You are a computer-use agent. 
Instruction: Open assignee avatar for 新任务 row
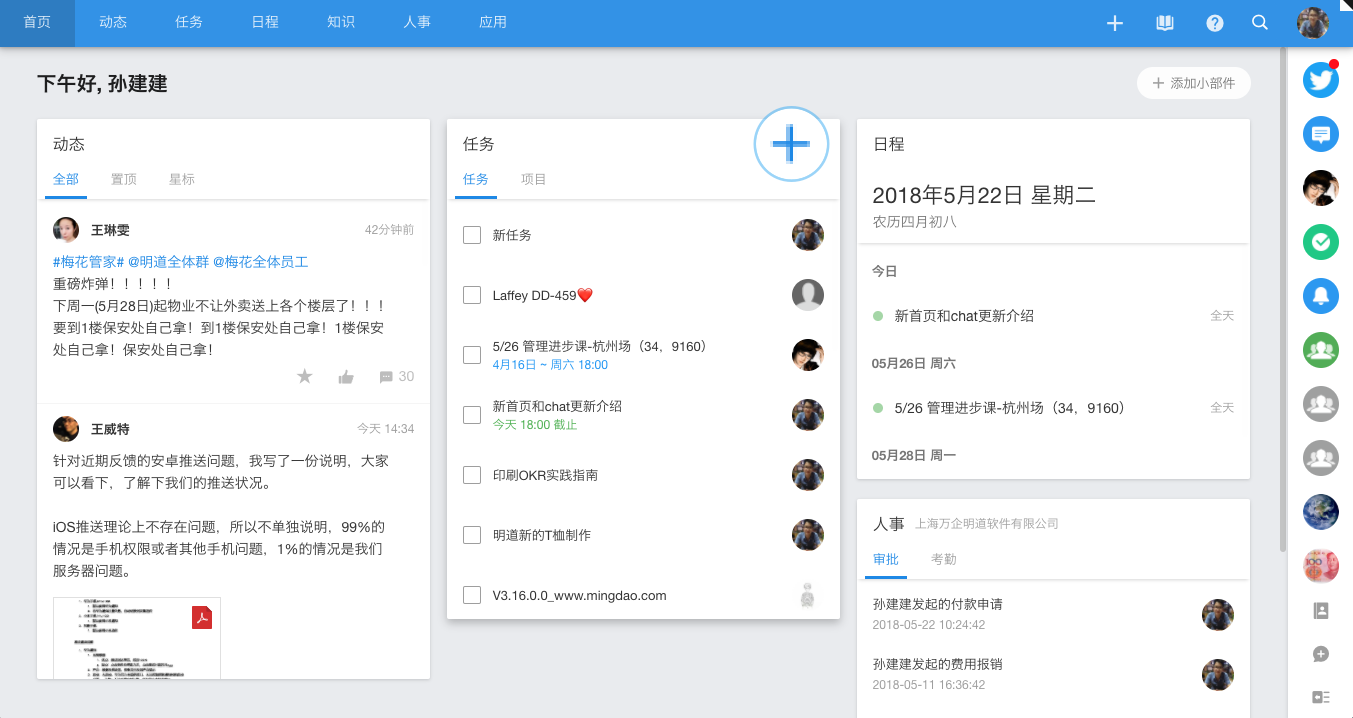coord(808,235)
